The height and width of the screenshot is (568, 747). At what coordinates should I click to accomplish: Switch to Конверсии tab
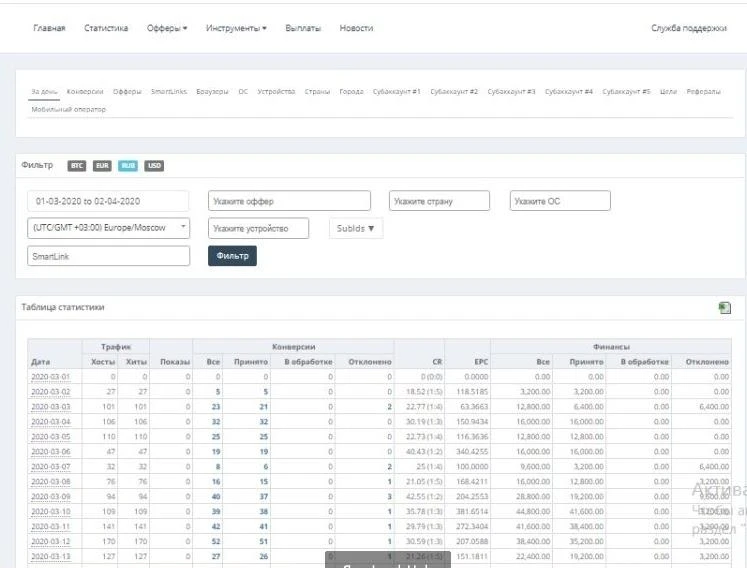tap(85, 91)
